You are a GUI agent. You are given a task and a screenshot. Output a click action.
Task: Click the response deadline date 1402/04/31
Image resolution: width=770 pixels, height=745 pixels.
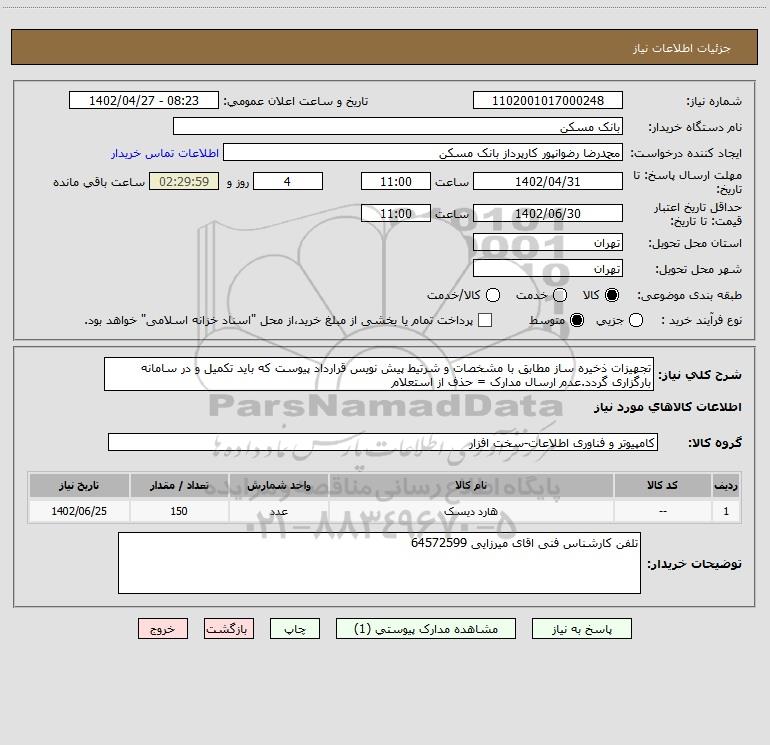click(548, 182)
